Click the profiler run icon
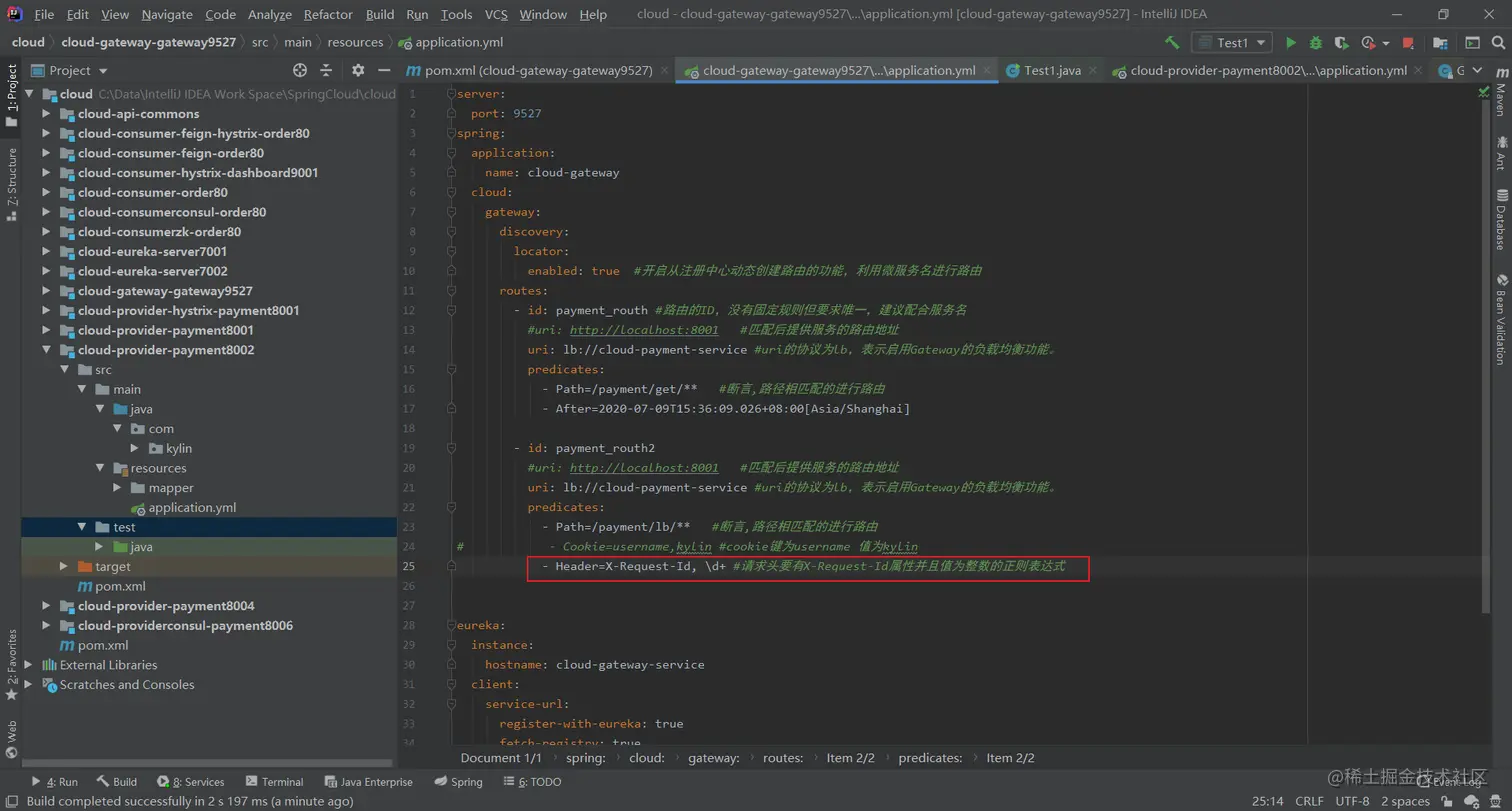The image size is (1512, 811). [1368, 43]
